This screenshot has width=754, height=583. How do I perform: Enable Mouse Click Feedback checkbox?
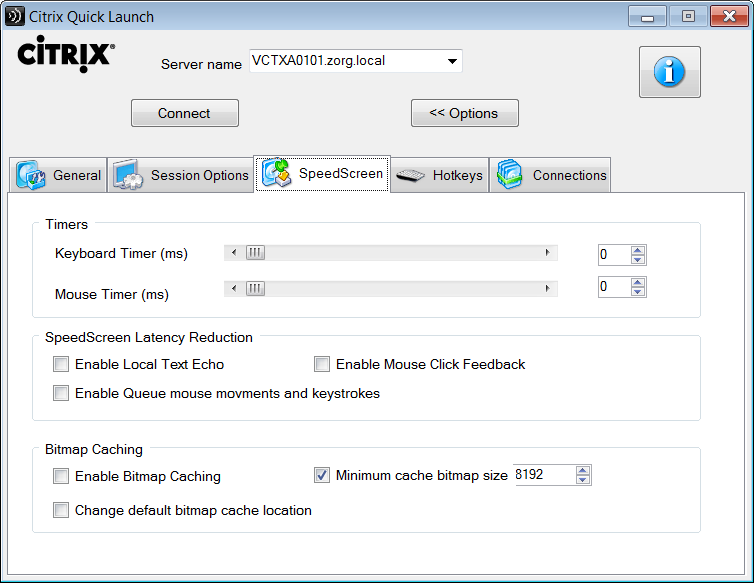coord(322,364)
